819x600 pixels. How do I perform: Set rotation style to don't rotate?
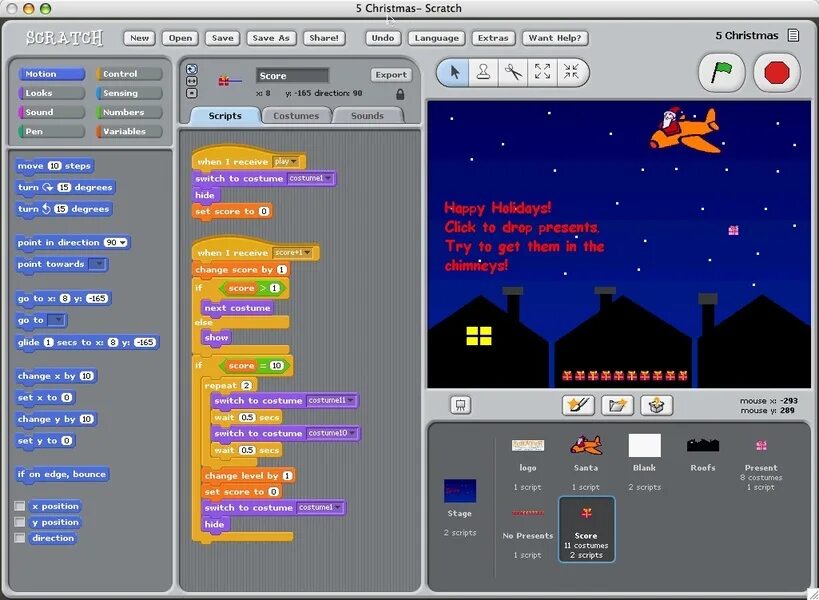(192, 93)
